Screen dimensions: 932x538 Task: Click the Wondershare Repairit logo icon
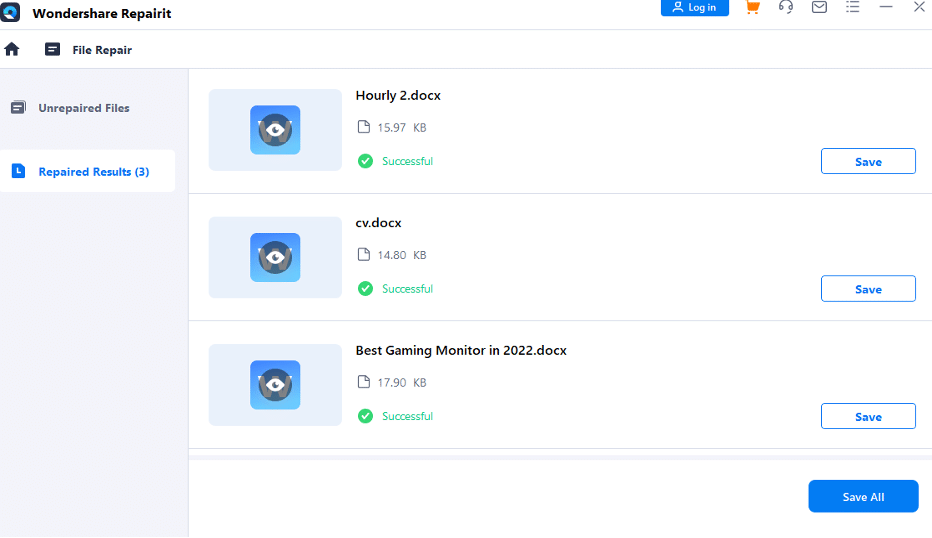coord(10,12)
